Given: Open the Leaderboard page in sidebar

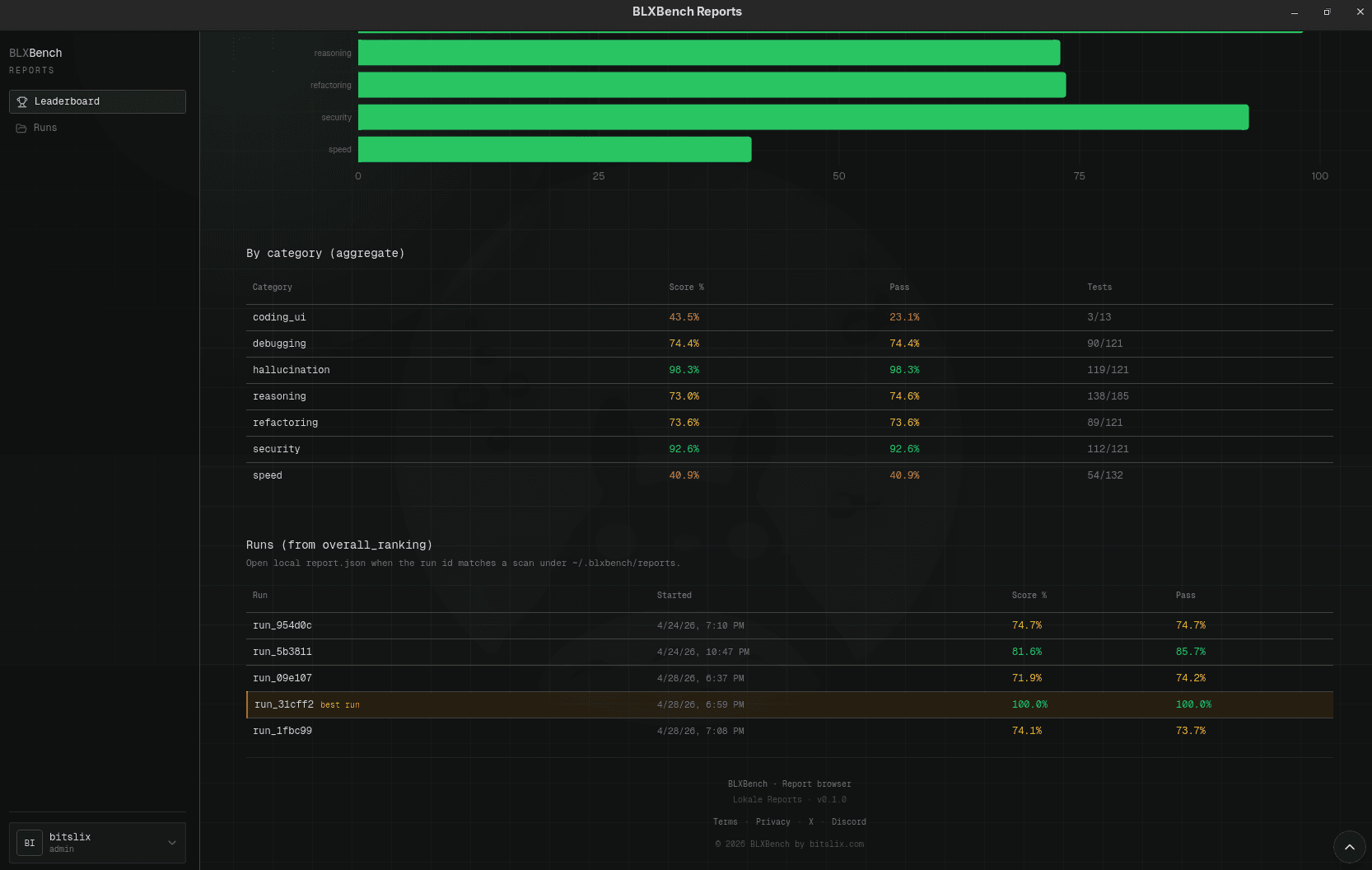Looking at the screenshot, I should (97, 101).
